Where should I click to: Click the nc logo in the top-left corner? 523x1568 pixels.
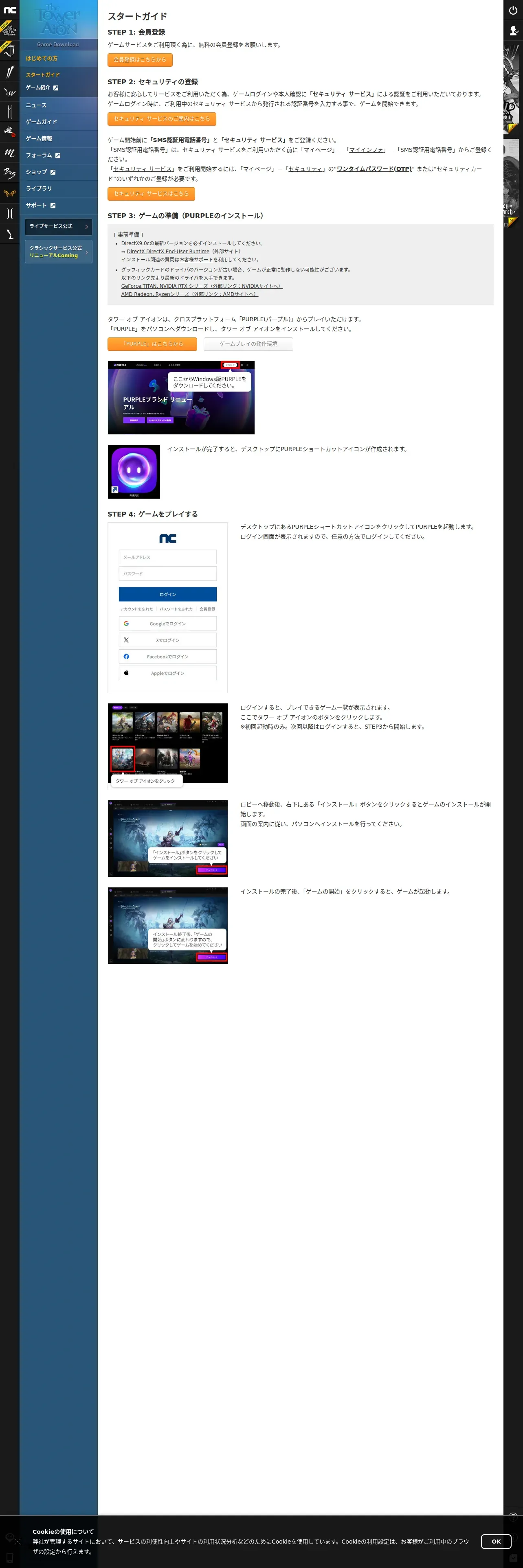click(x=10, y=10)
